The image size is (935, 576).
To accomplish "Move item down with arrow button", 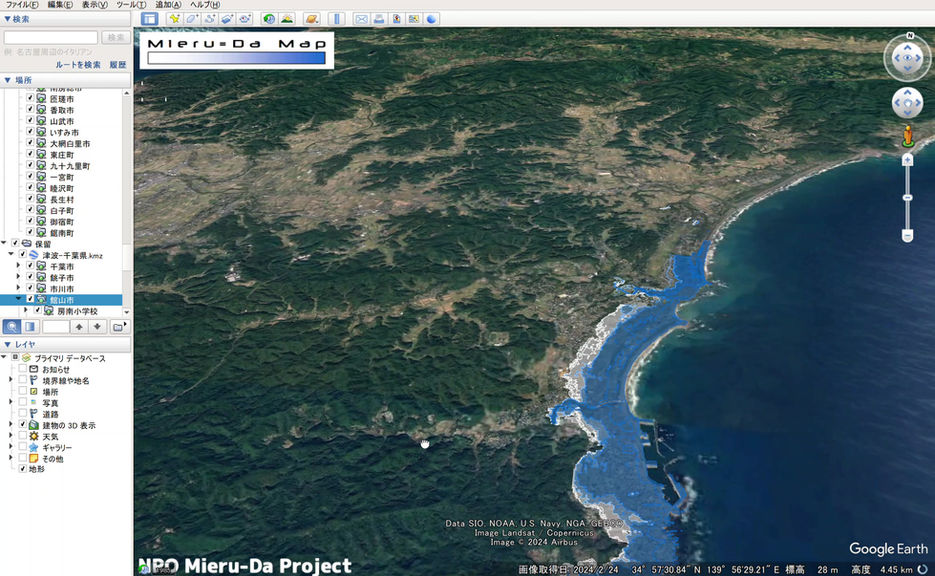I will tap(97, 327).
